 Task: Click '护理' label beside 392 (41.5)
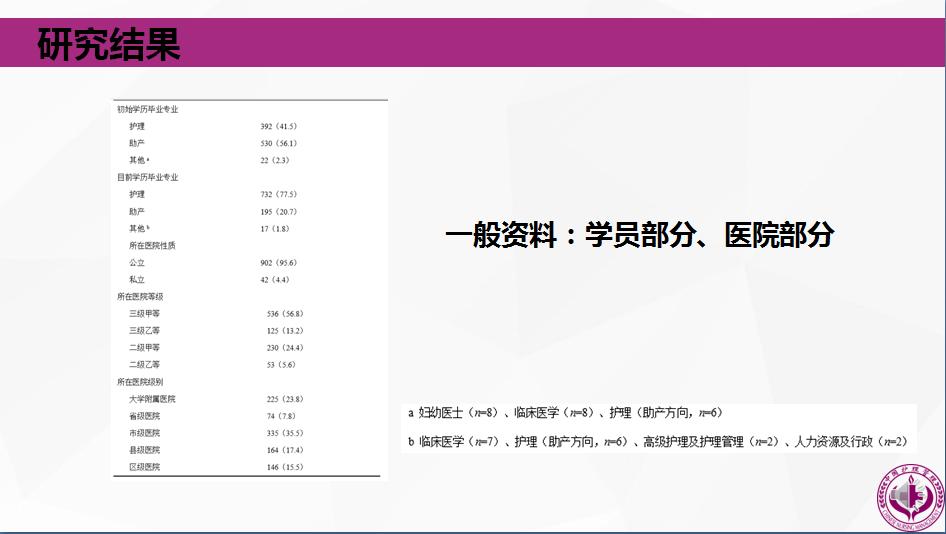pos(137,126)
